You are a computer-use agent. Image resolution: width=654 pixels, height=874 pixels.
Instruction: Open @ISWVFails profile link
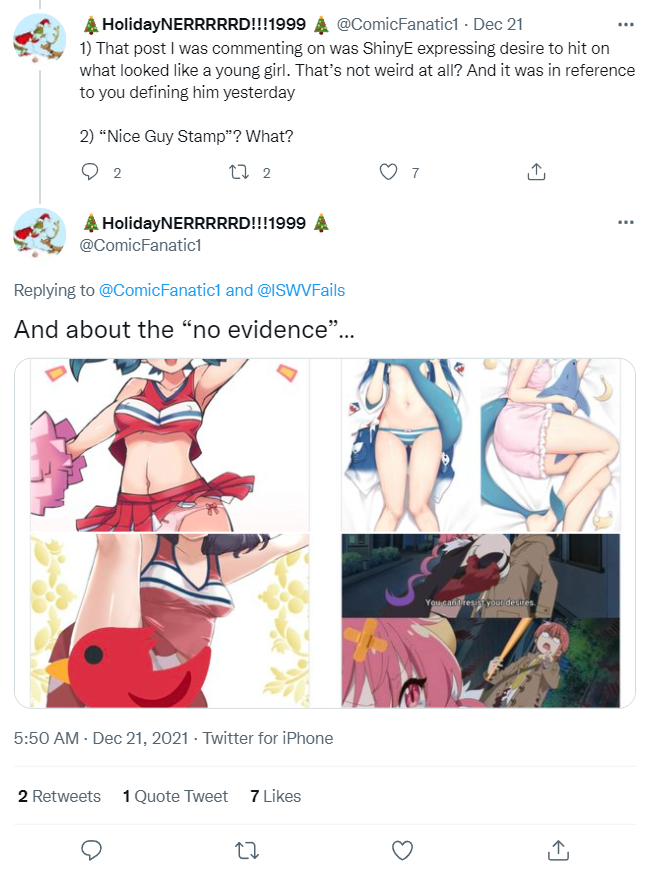coord(301,290)
